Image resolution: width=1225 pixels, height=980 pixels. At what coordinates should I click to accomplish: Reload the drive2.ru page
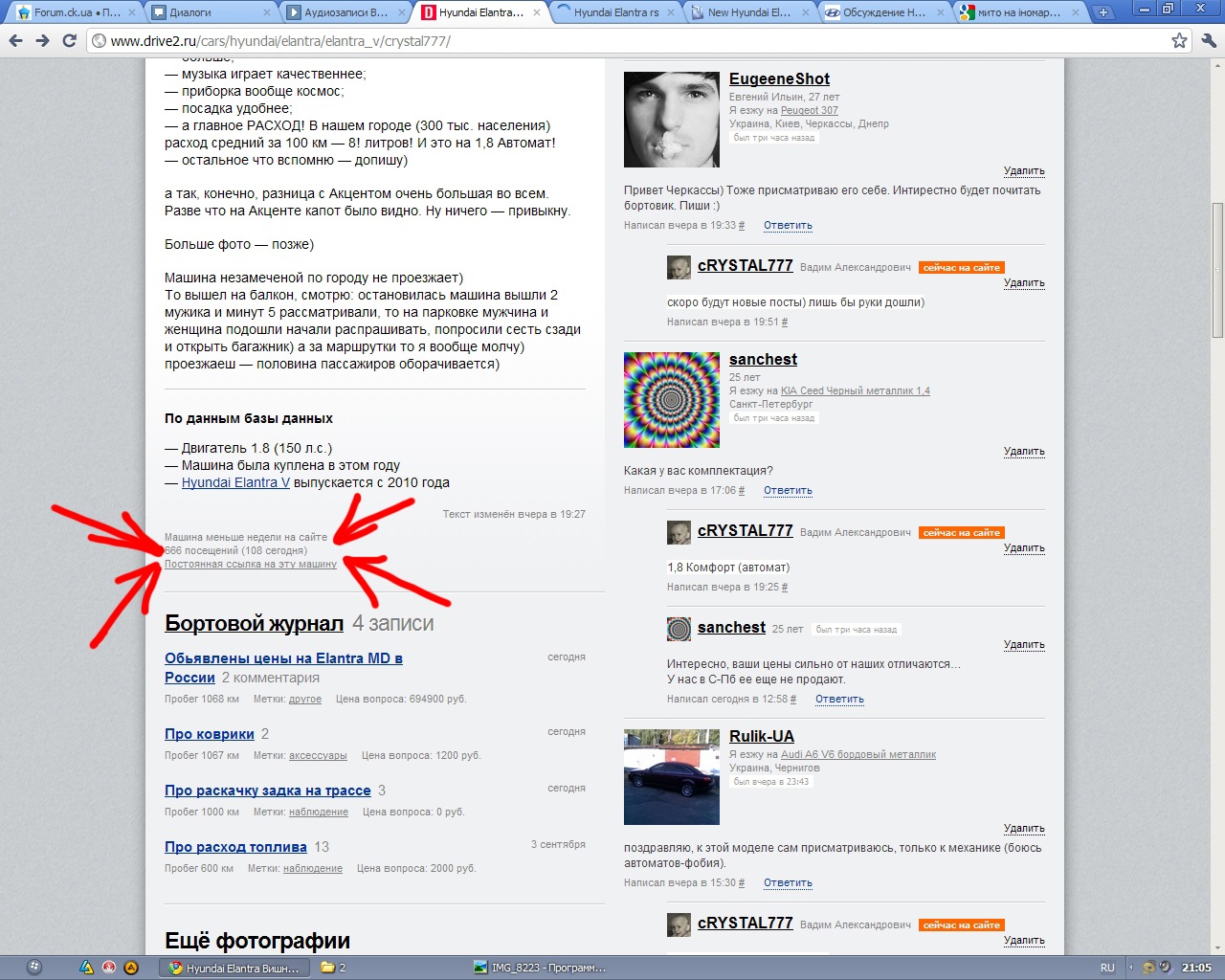pyautogui.click(x=69, y=41)
